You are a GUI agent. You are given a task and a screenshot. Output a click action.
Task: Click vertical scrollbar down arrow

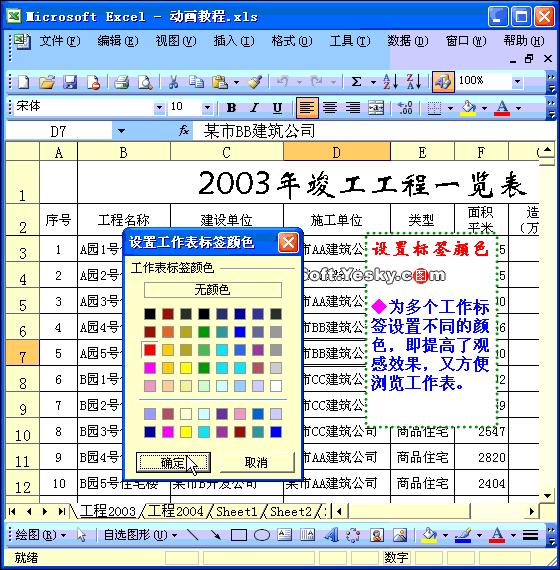tap(547, 495)
